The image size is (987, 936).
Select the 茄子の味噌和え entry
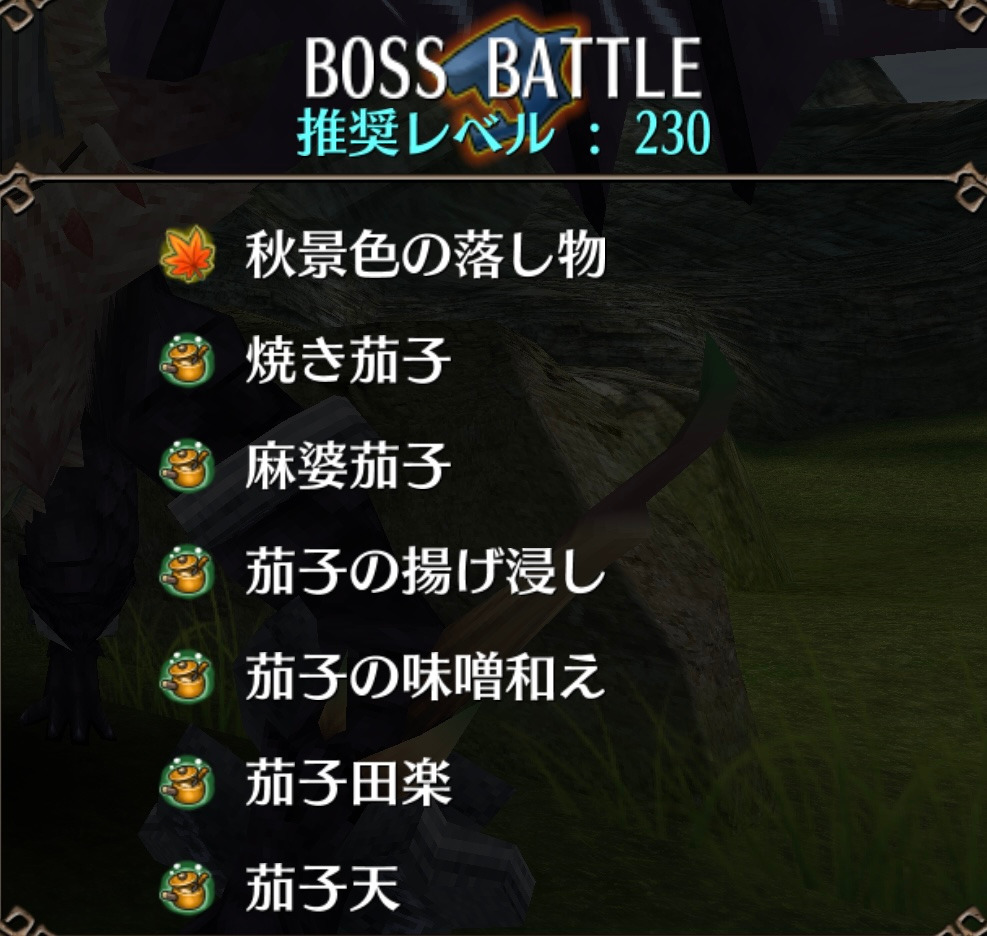point(426,677)
